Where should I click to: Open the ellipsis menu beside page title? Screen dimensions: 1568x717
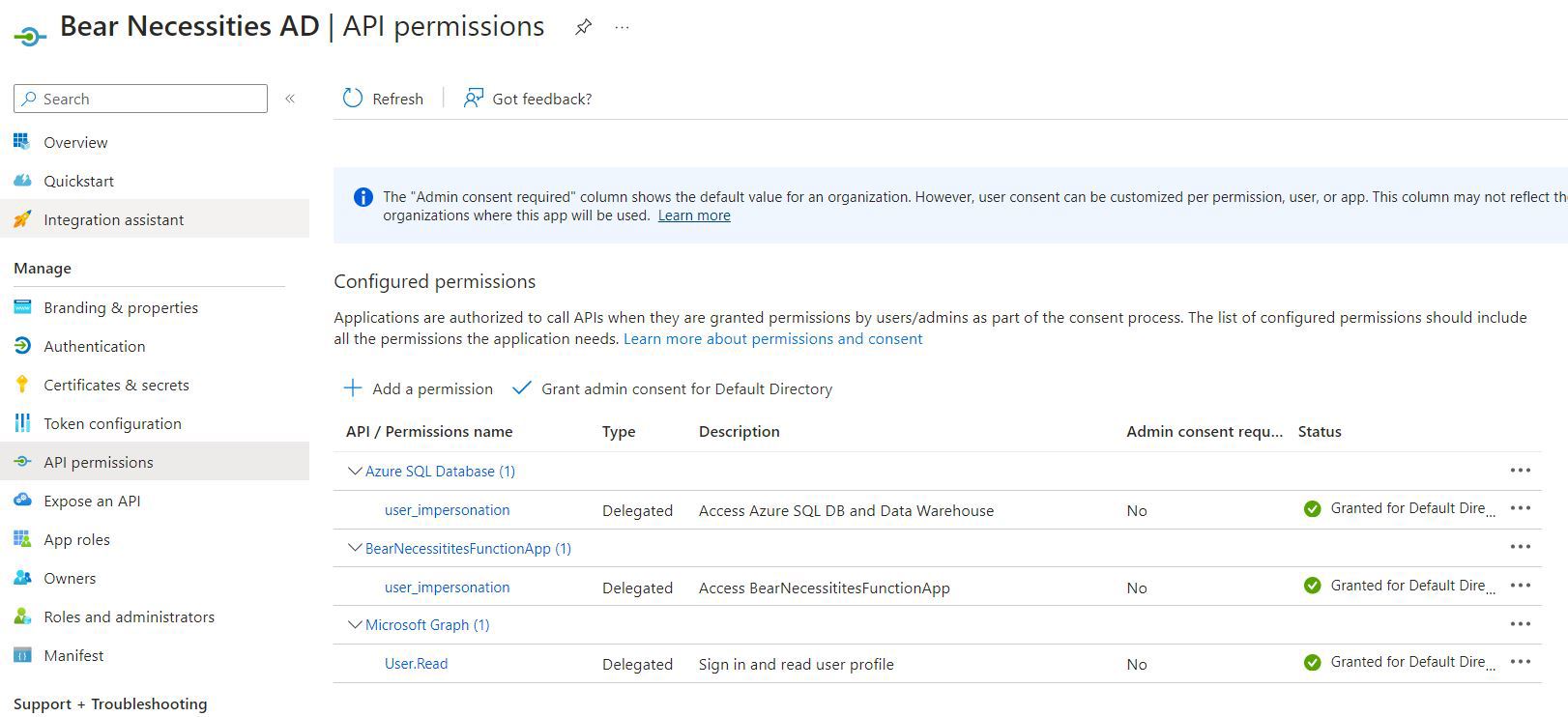[x=622, y=27]
